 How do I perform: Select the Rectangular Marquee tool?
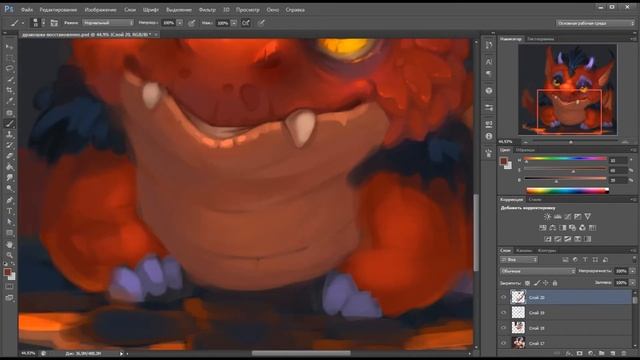click(9, 58)
